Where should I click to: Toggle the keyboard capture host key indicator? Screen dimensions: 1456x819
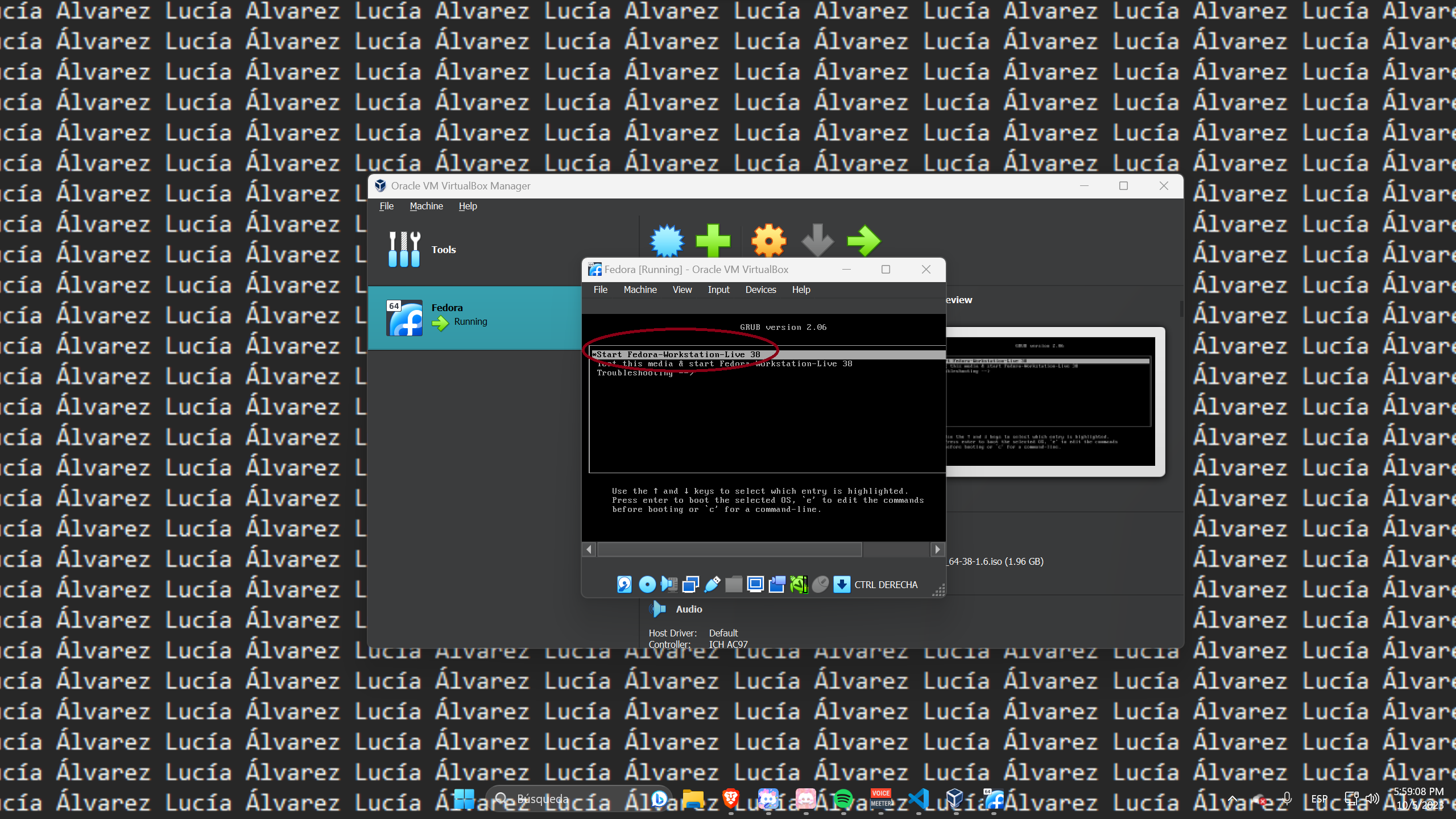842,584
